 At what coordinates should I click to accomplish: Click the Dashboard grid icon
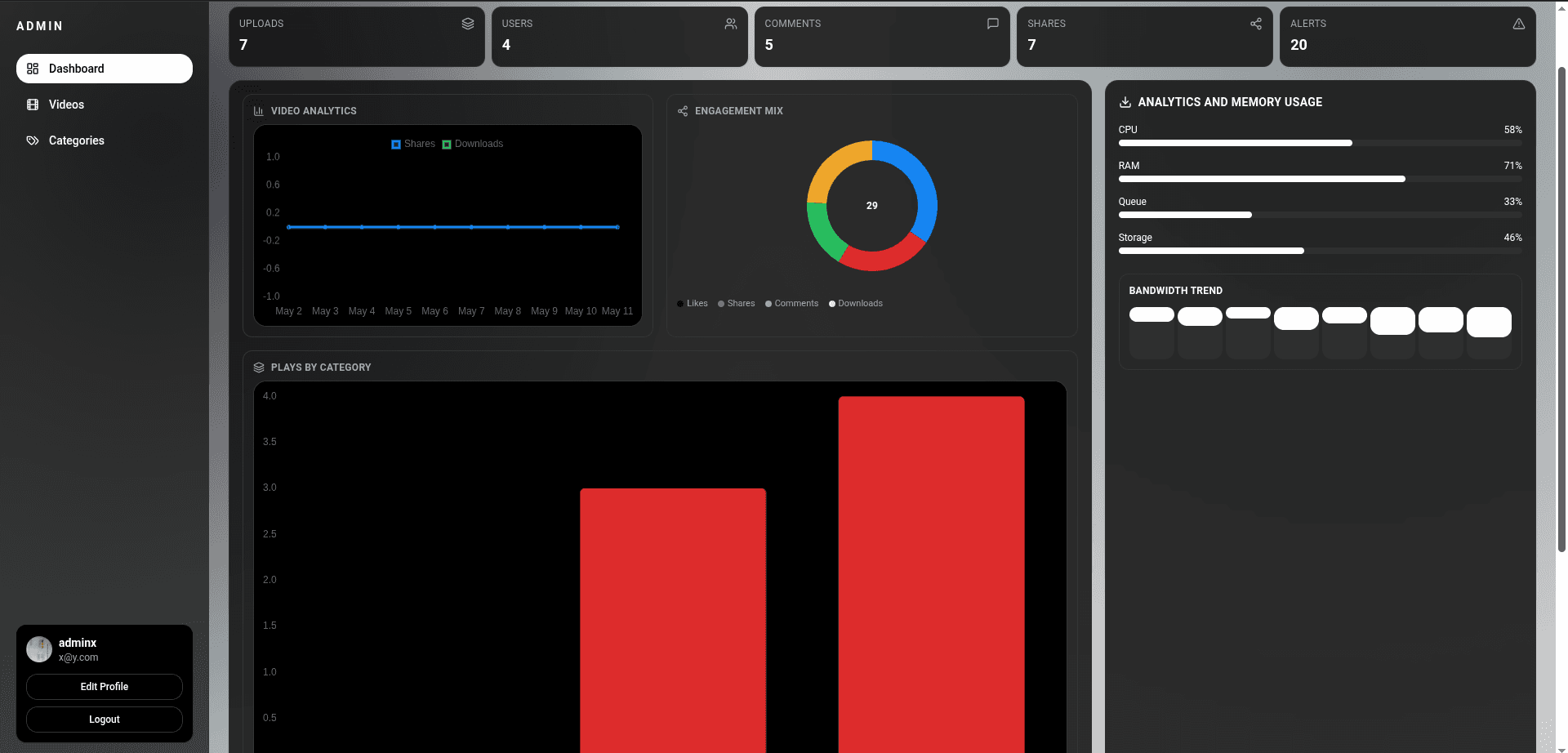(33, 69)
